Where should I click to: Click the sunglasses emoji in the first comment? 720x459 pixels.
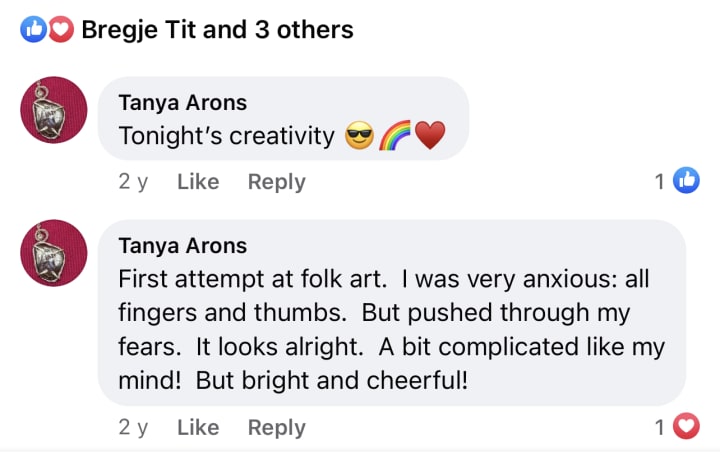click(x=358, y=135)
